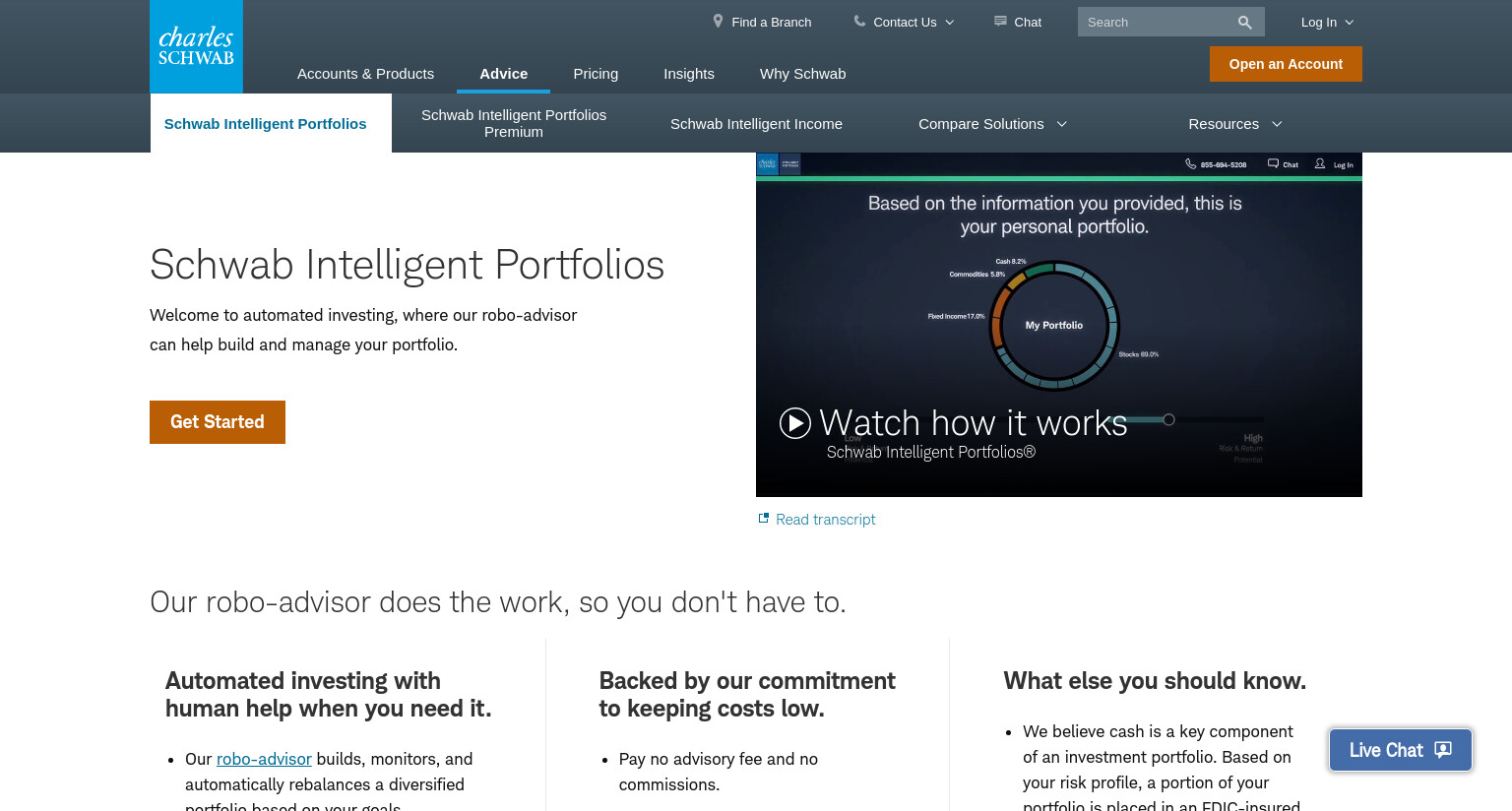Click the Read transcript external link icon
The height and width of the screenshot is (811, 1512).
[763, 518]
